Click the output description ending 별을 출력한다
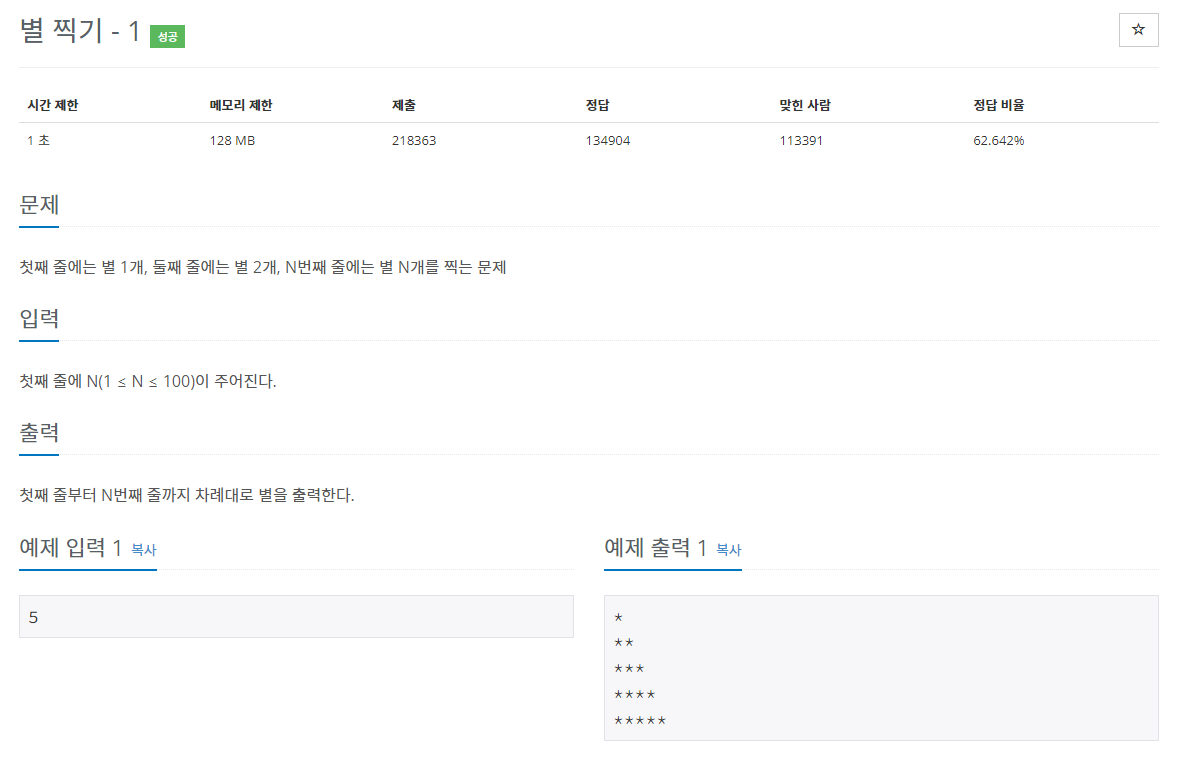This screenshot has width=1184, height=760. 187,496
